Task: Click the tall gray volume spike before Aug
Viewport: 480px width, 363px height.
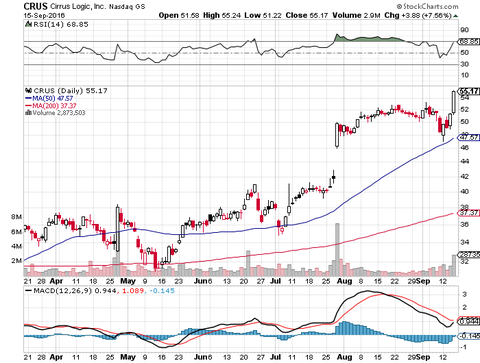Action: click(x=337, y=250)
